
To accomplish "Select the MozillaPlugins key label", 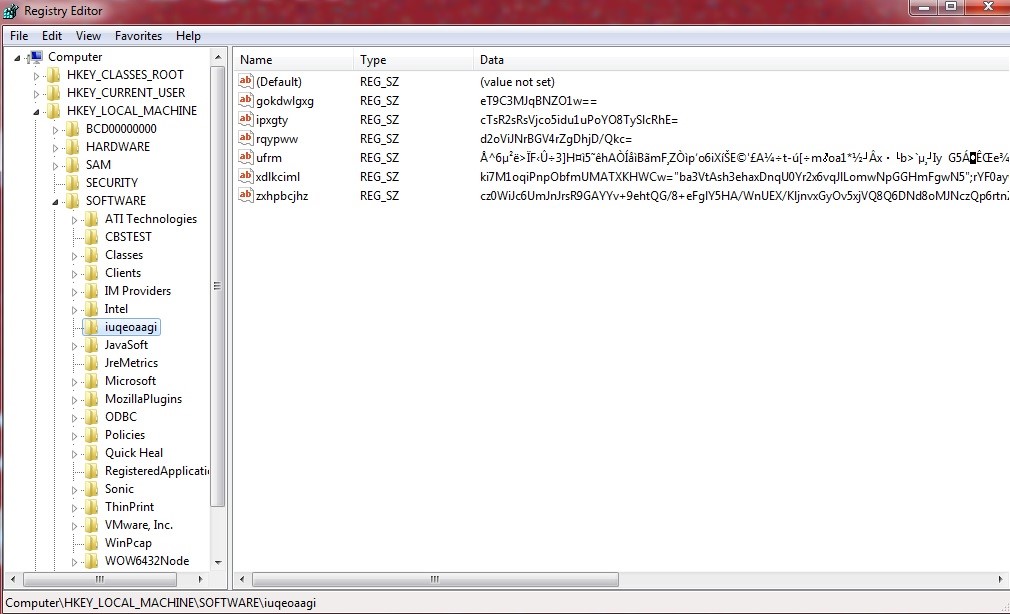I will [143, 399].
